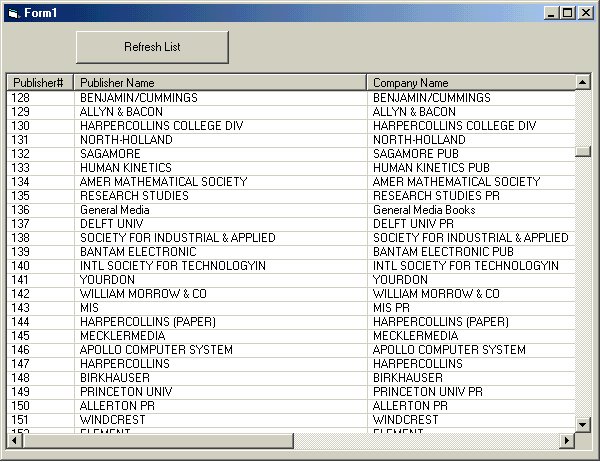The width and height of the screenshot is (600, 462).
Task: Select publisher number 142
Action: click(20, 294)
